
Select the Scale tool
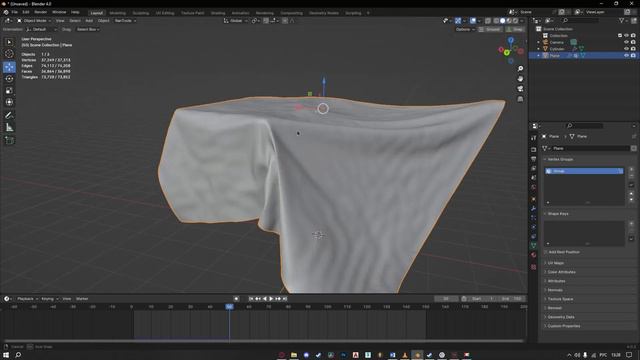coord(9,91)
